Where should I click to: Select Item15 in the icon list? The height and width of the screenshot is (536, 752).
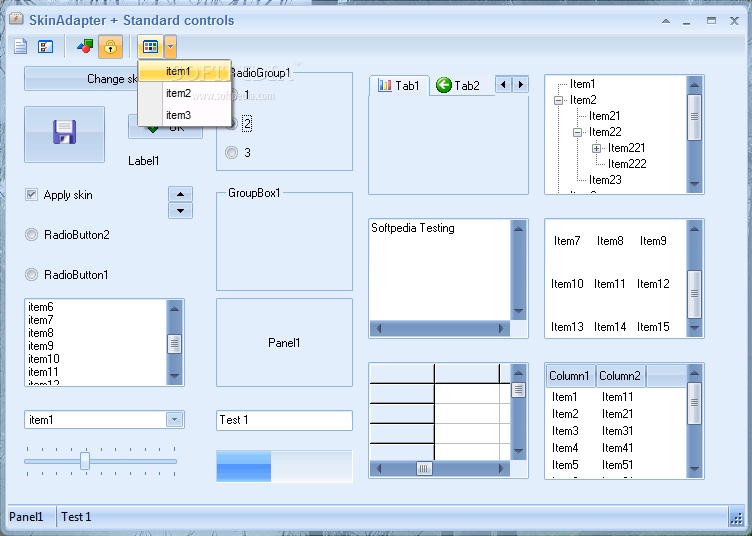653,327
